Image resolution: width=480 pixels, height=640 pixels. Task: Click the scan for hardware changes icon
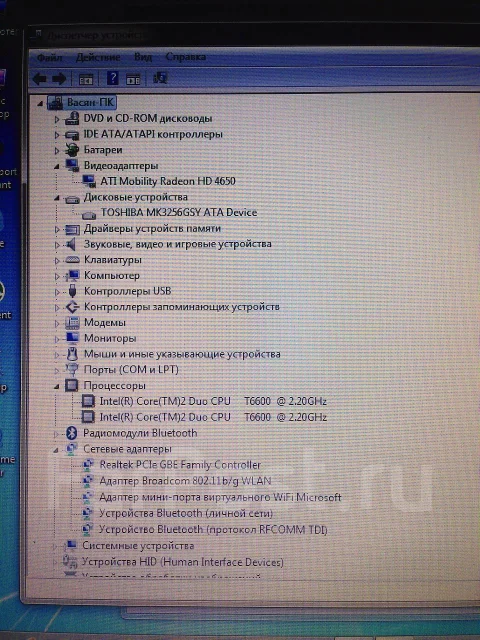(x=160, y=78)
